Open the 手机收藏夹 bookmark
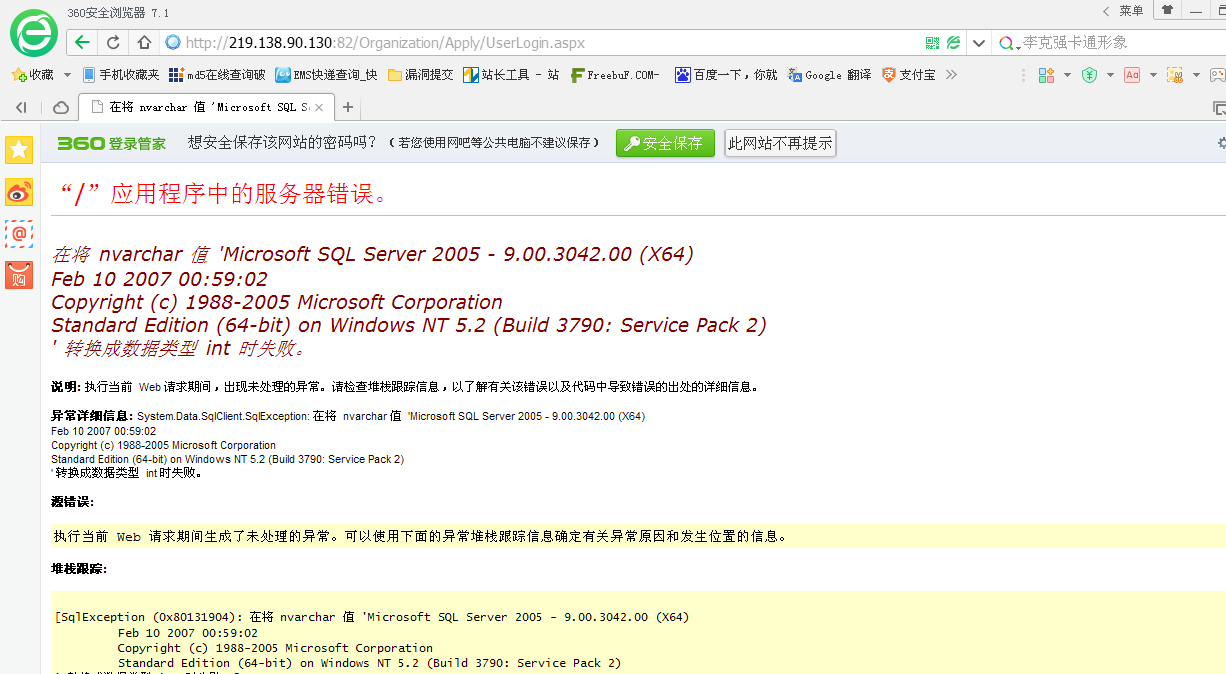1226x674 pixels. pyautogui.click(x=121, y=75)
